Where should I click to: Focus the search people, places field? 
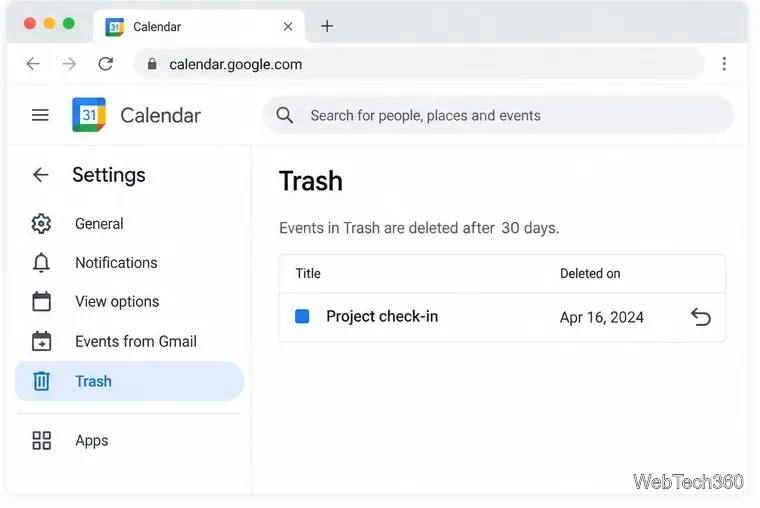[498, 115]
